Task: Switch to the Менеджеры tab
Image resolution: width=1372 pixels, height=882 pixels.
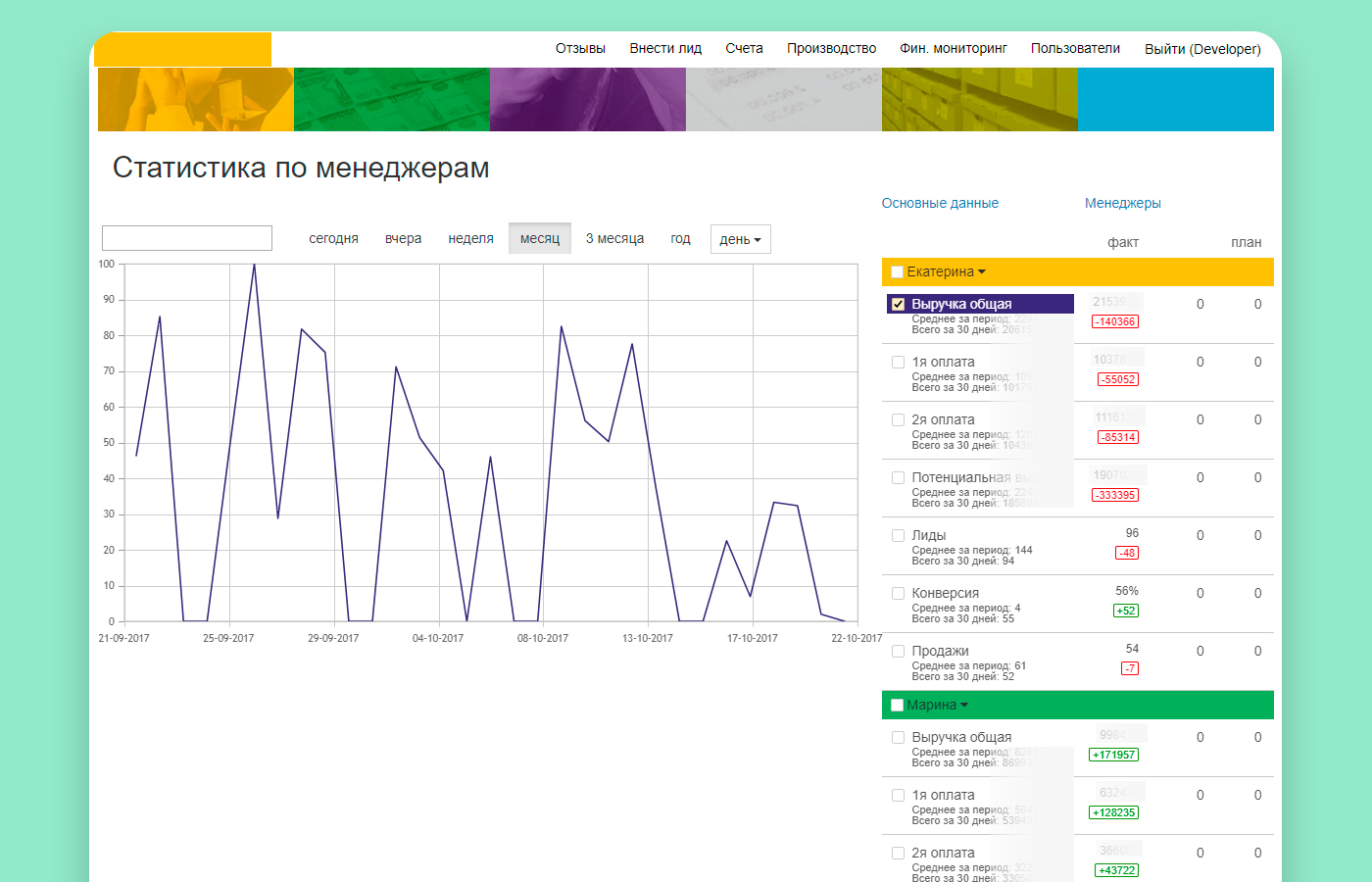Action: pyautogui.click(x=1123, y=203)
